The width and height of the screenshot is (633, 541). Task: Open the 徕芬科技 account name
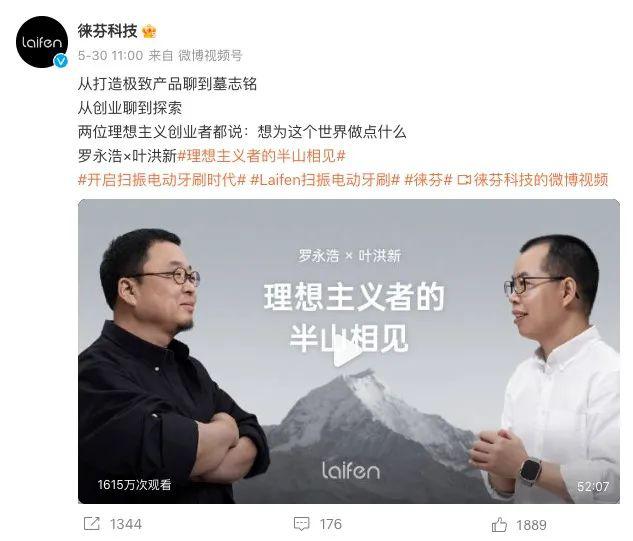tap(107, 31)
